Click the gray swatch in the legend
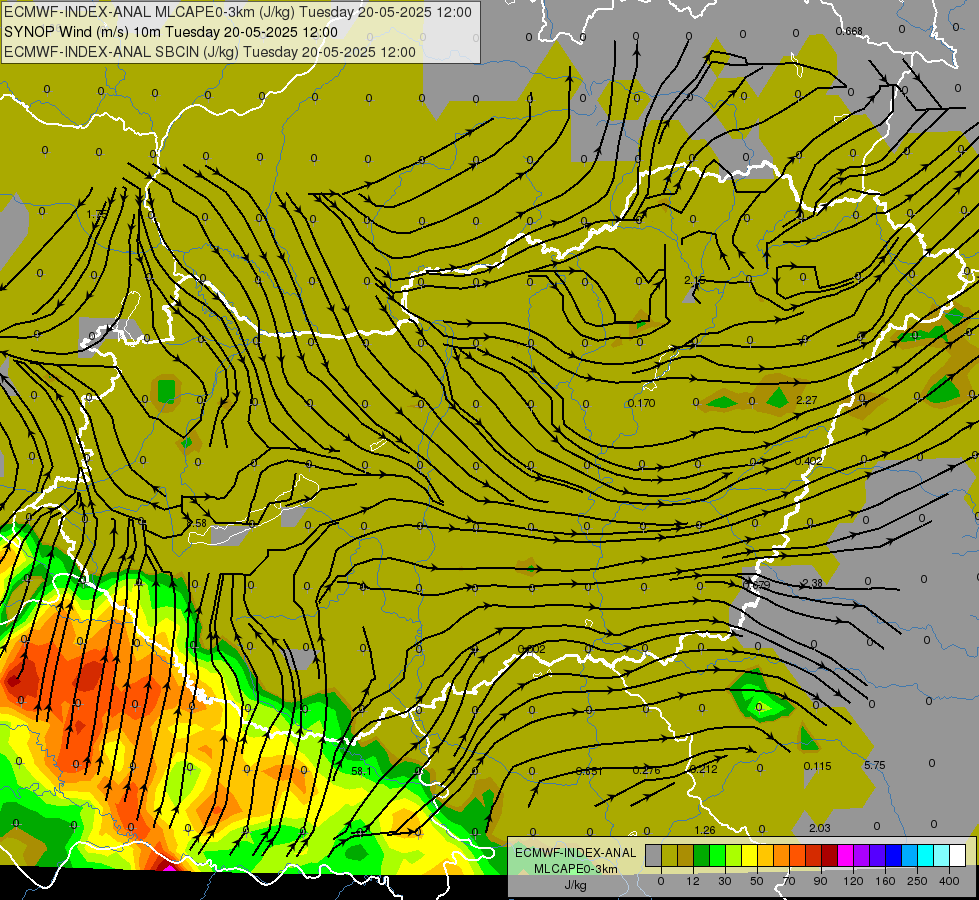Viewport: 979px width, 900px height. coord(654,855)
